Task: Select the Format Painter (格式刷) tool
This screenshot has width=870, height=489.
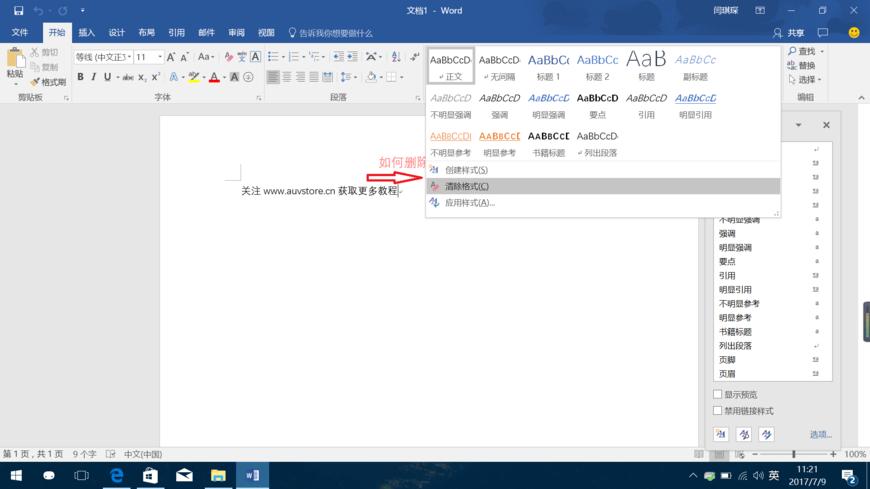Action: [x=48, y=82]
